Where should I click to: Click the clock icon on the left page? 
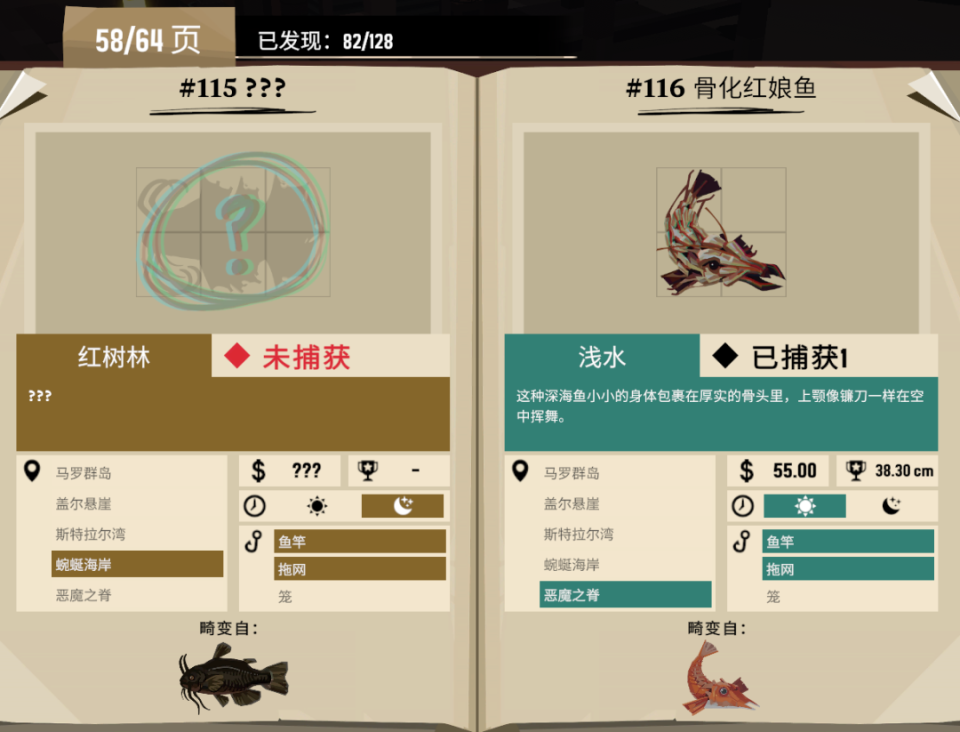tap(255, 506)
